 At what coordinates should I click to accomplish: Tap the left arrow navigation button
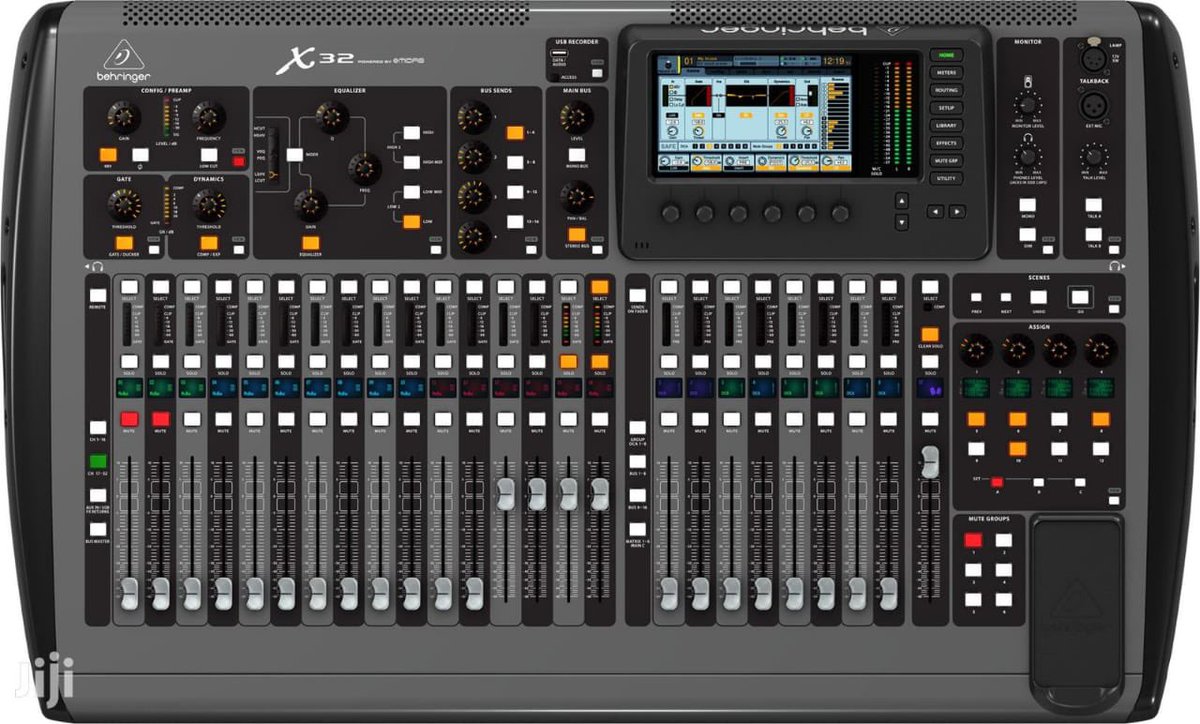coord(934,211)
